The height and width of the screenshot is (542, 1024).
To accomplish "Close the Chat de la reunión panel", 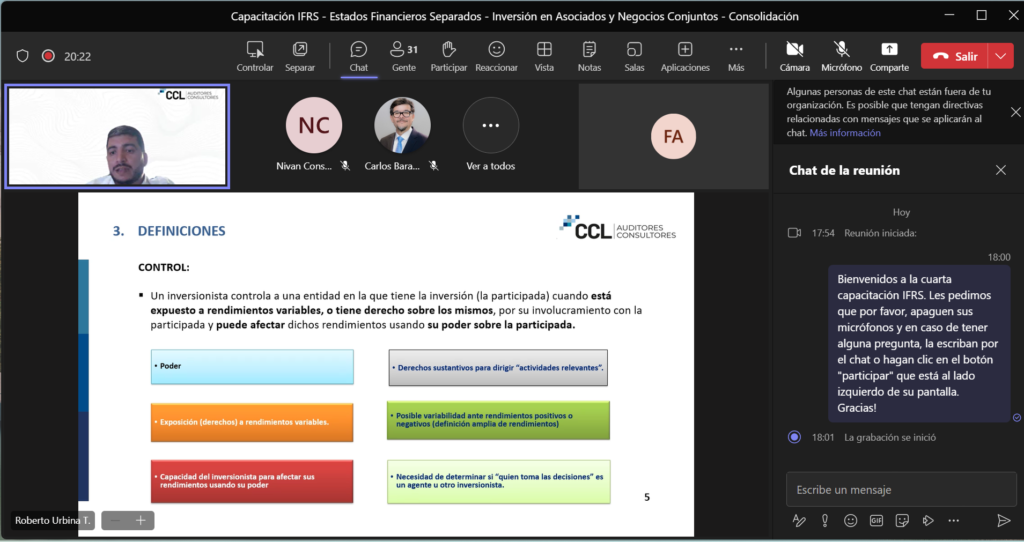I will click(1000, 170).
